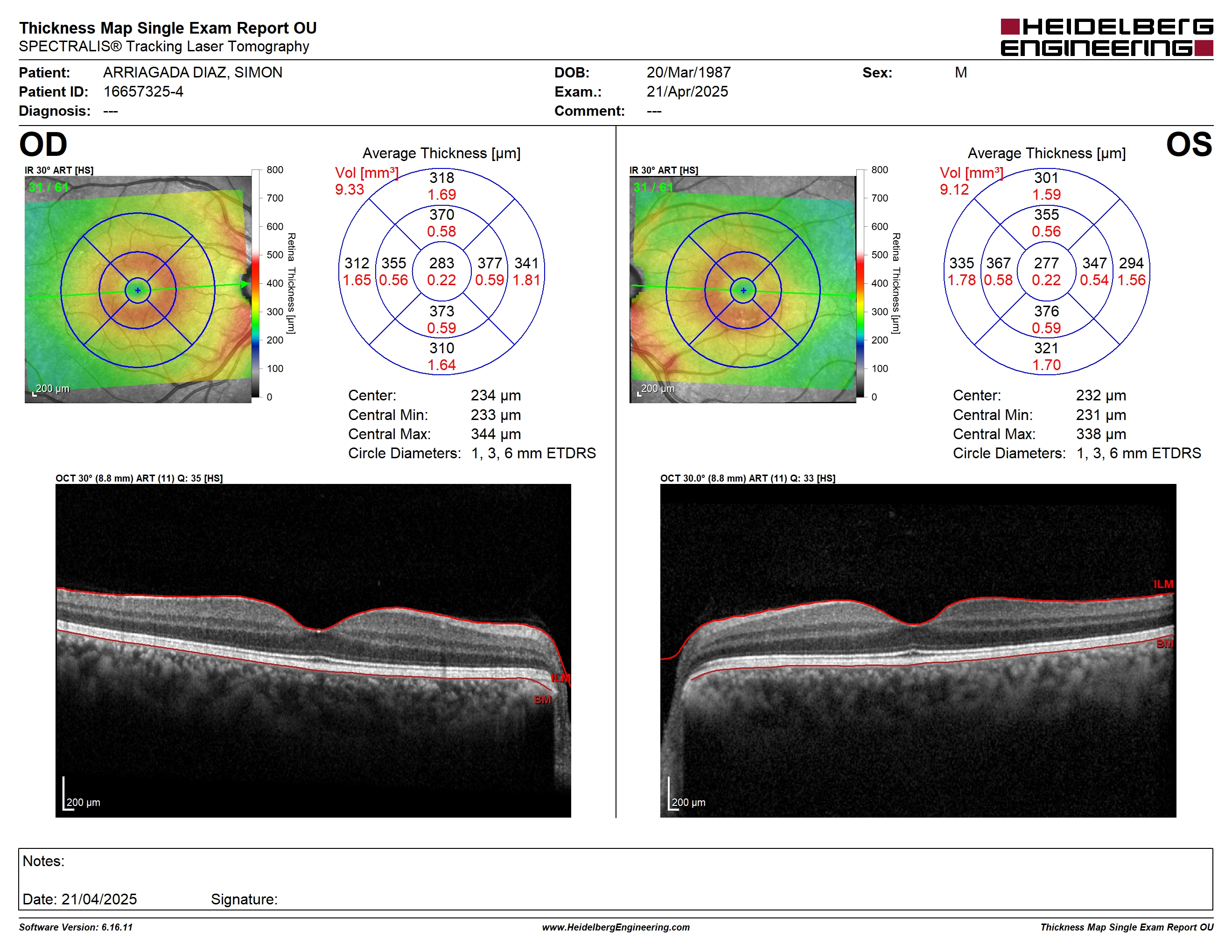Screen dimensions: 1232x952
Task: Click the Heidelberg Engineering logo
Action: (x=1106, y=37)
